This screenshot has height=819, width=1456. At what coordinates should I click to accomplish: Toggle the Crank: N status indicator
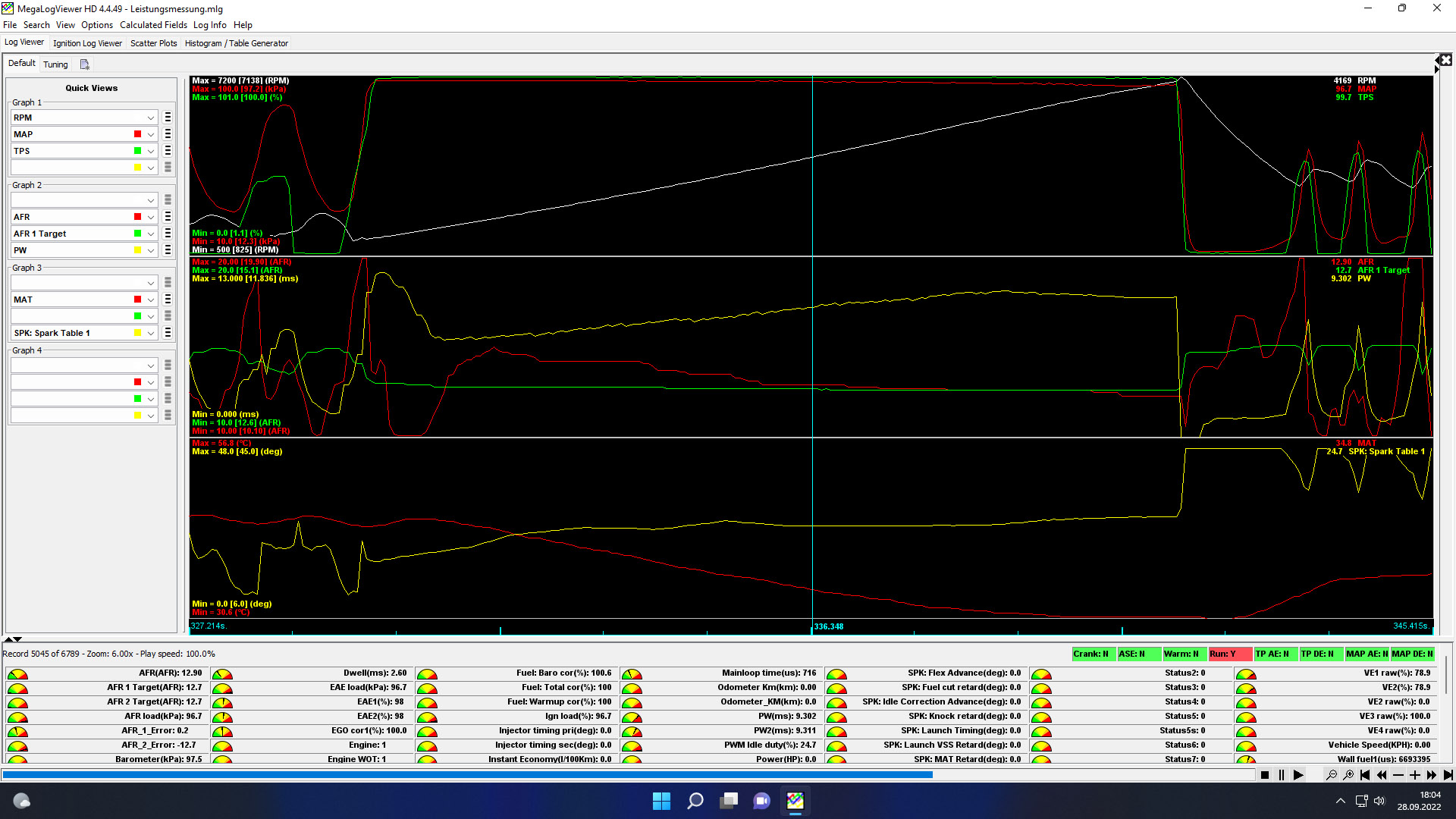tap(1093, 654)
